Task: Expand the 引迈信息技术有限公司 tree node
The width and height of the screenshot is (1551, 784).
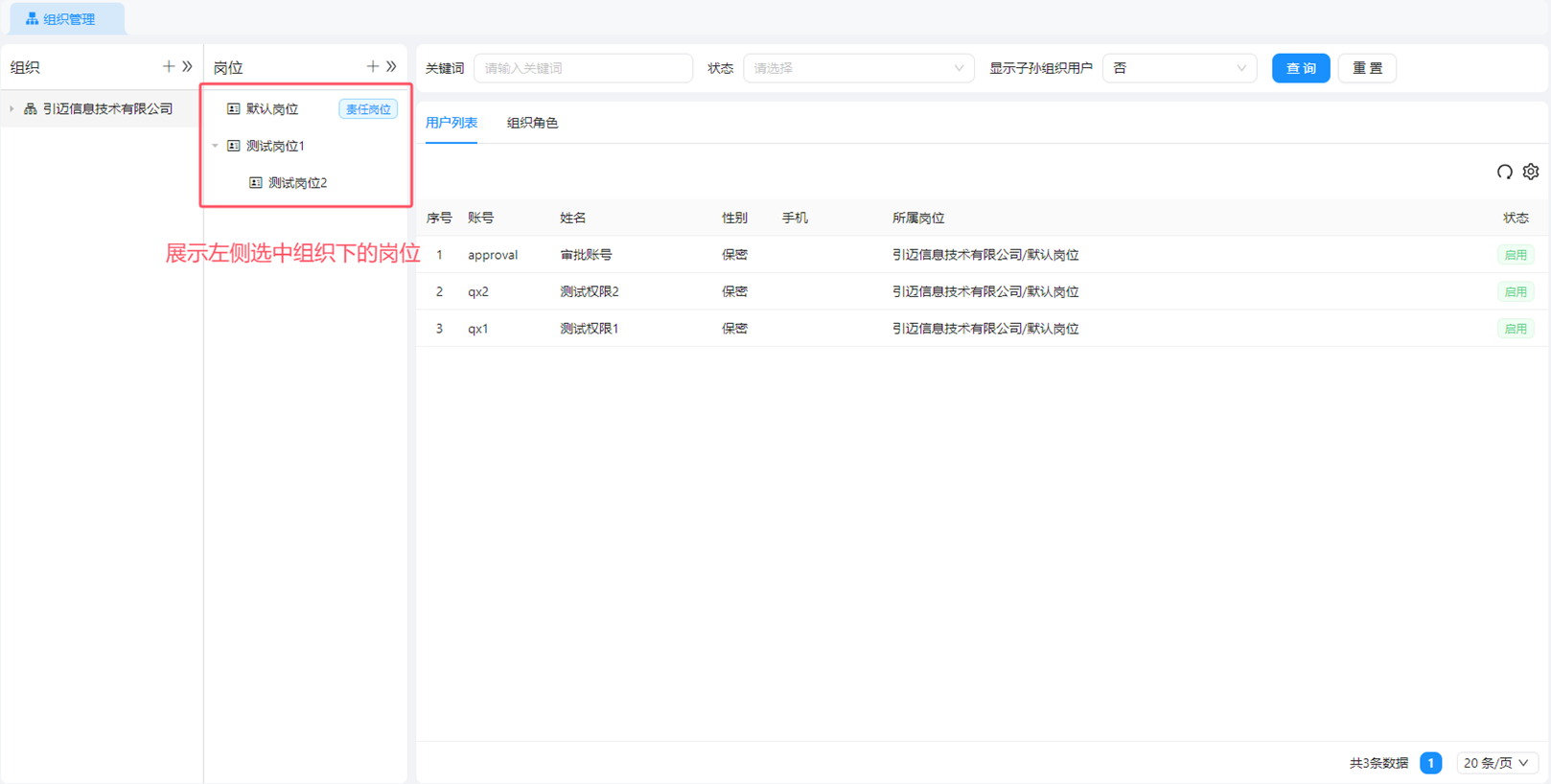Action: [x=12, y=109]
